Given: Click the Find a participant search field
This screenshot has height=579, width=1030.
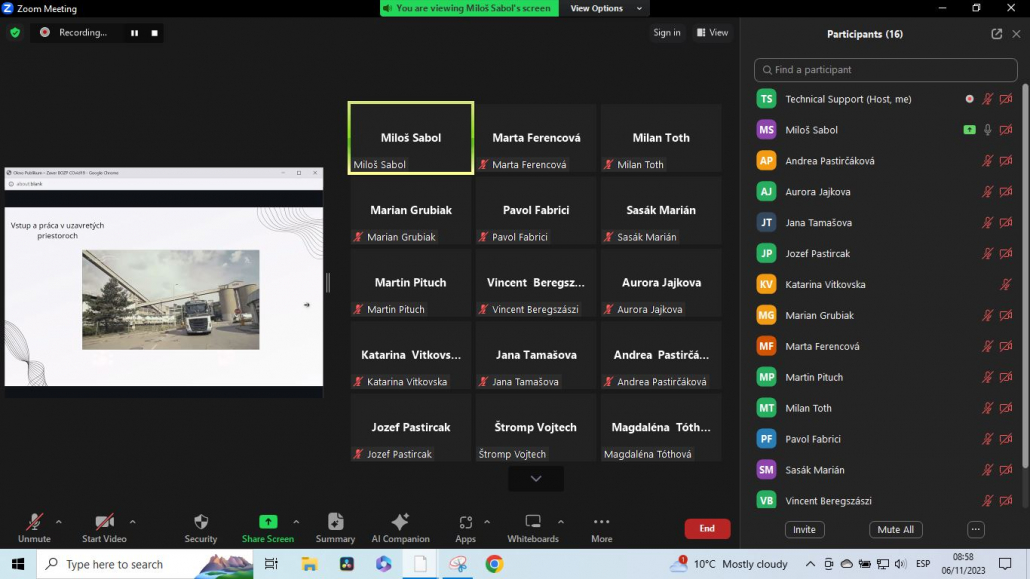Looking at the screenshot, I should click(x=885, y=70).
